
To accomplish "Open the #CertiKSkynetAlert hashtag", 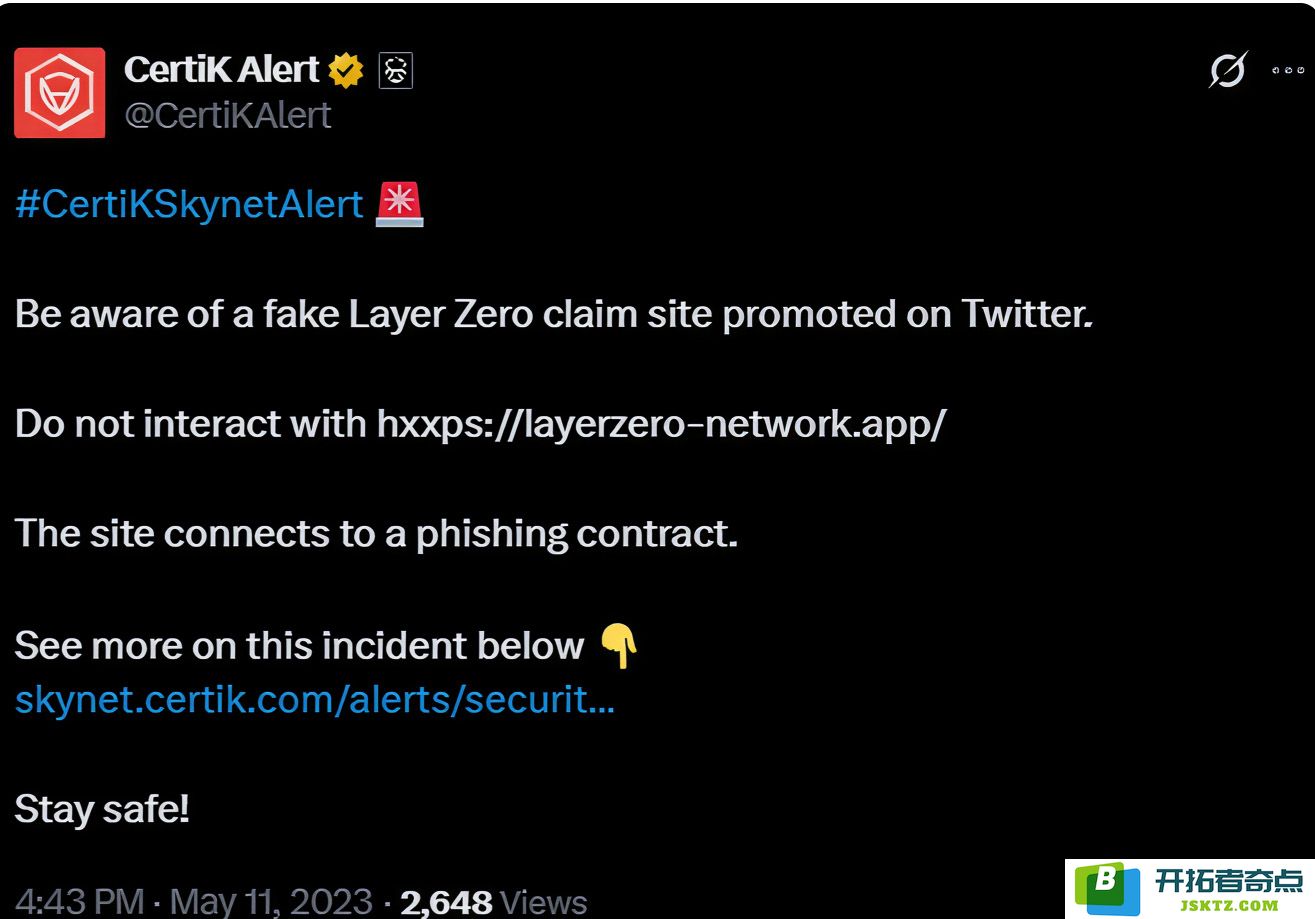I will point(189,204).
